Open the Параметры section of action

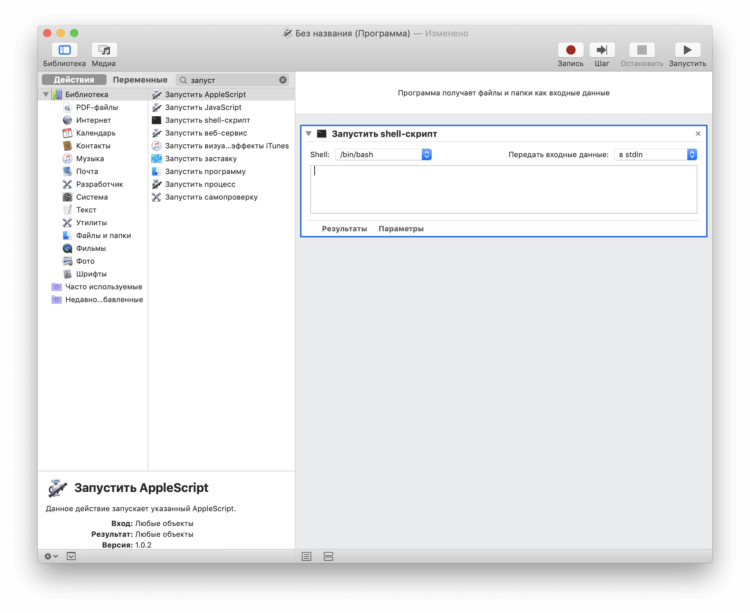401,229
